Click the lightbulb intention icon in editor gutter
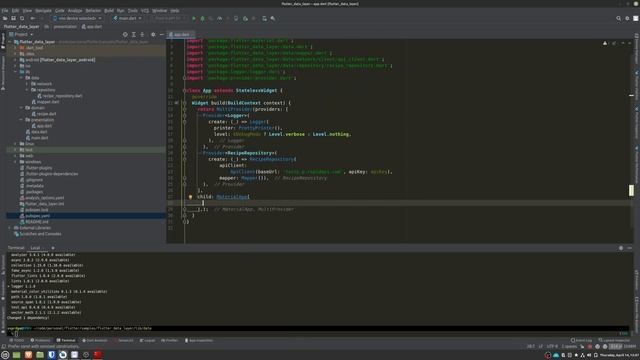The height and width of the screenshot is (360, 640). click(x=190, y=197)
